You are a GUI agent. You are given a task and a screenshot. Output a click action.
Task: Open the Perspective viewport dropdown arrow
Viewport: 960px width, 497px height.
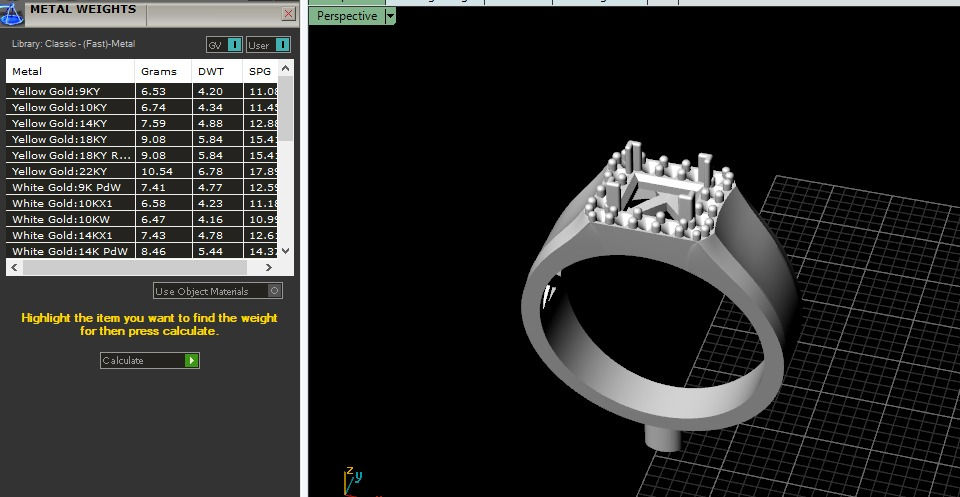pyautogui.click(x=391, y=17)
